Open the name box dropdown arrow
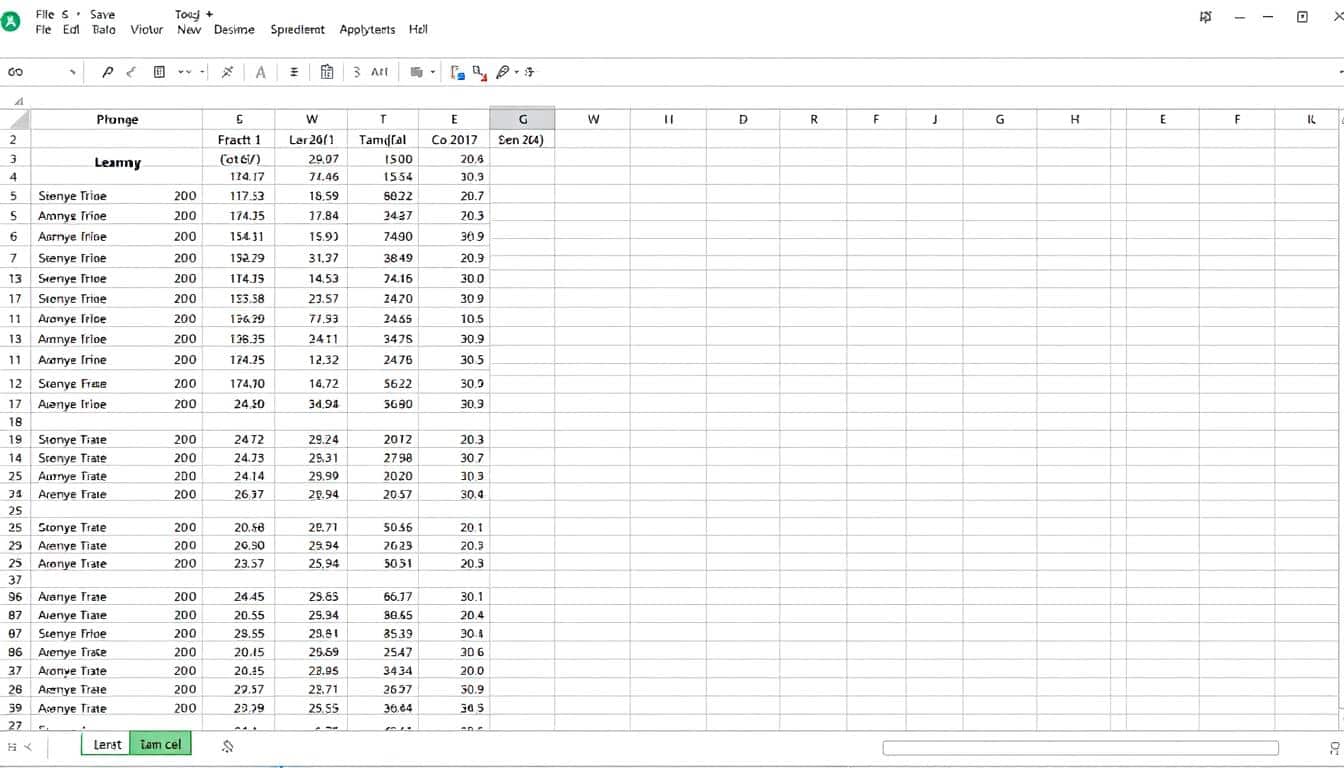1344x768 pixels. click(72, 72)
